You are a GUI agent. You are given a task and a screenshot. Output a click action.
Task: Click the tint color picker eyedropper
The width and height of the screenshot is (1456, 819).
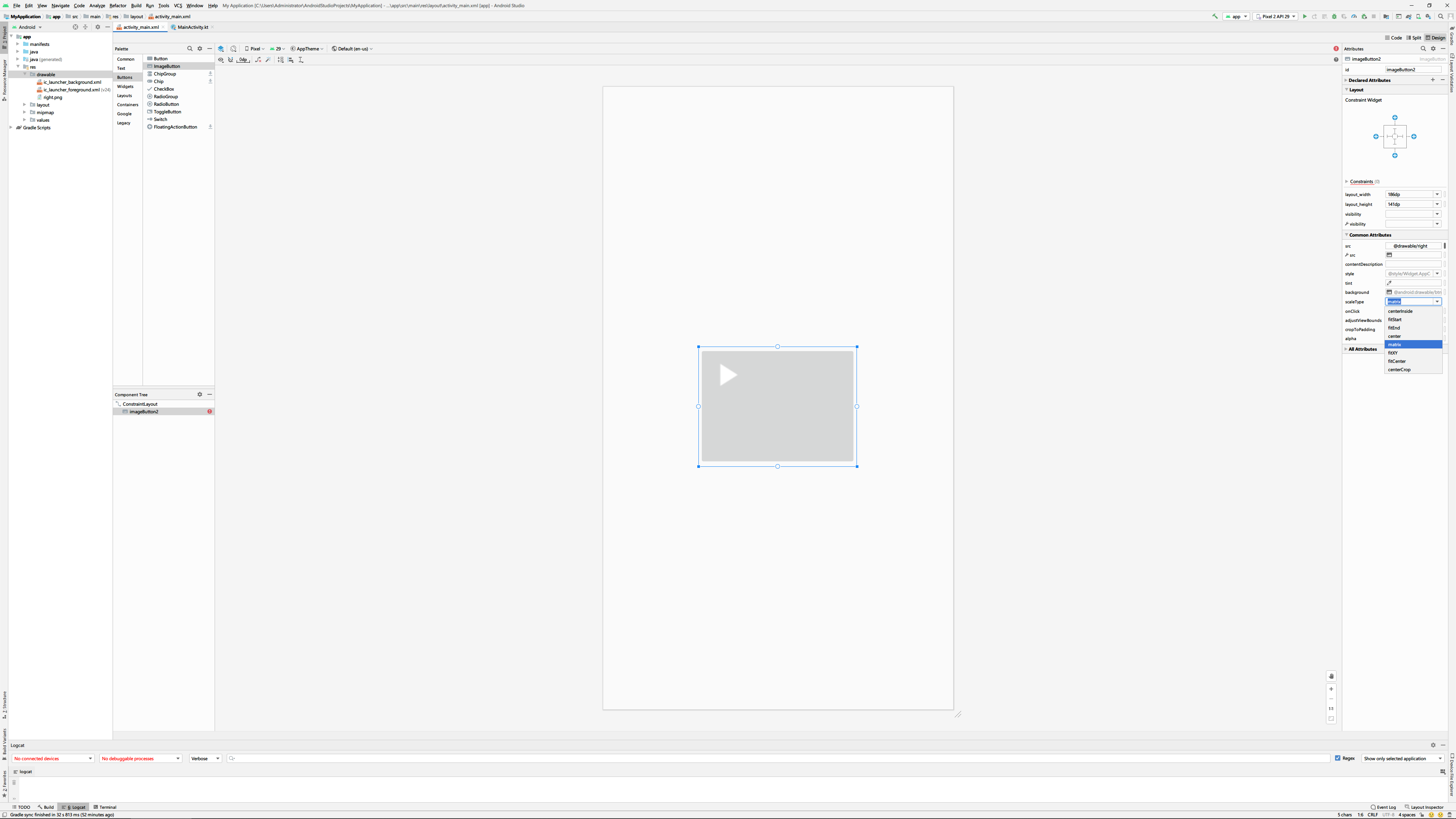click(1389, 283)
